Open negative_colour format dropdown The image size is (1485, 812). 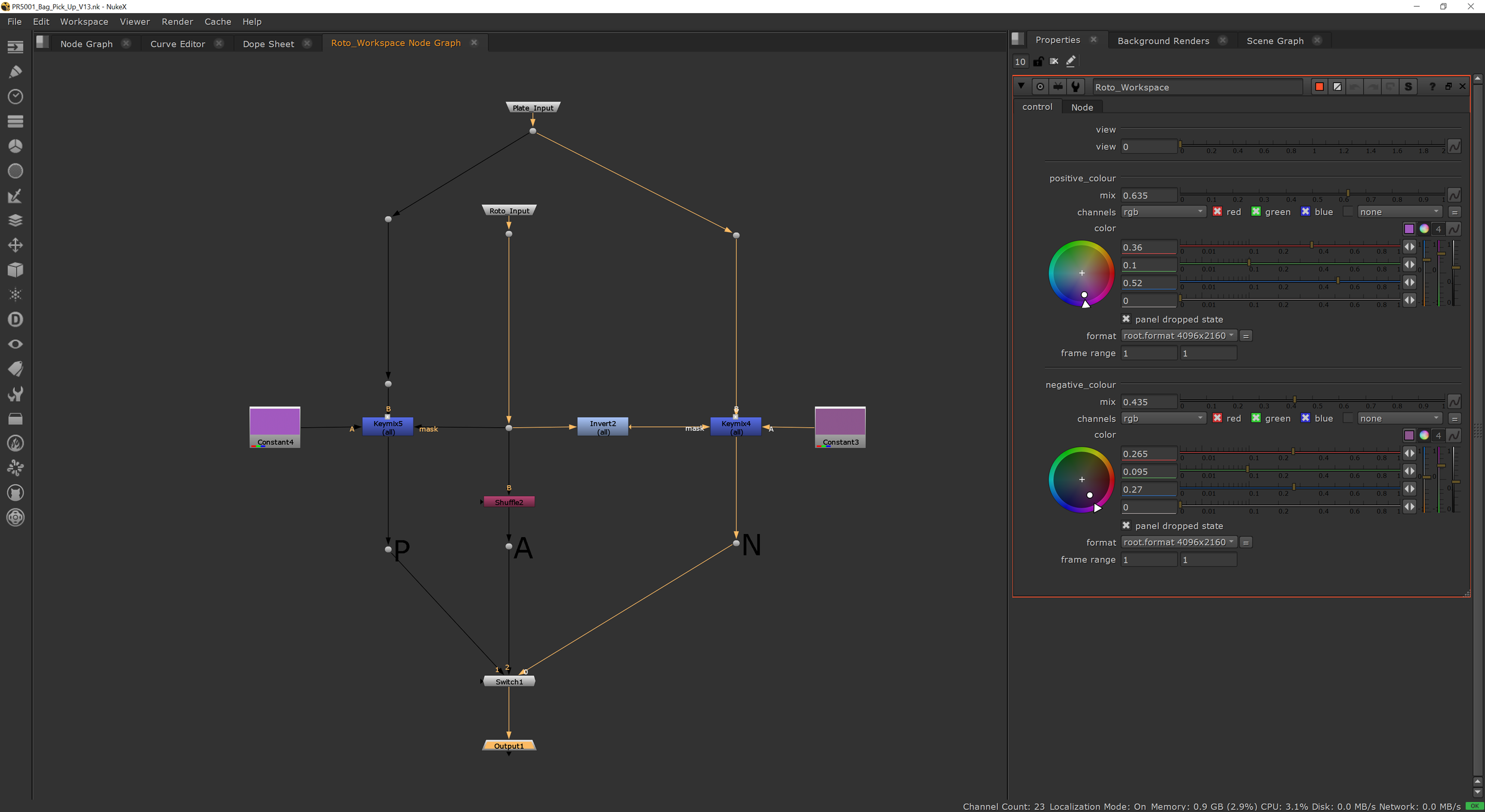tap(1178, 542)
